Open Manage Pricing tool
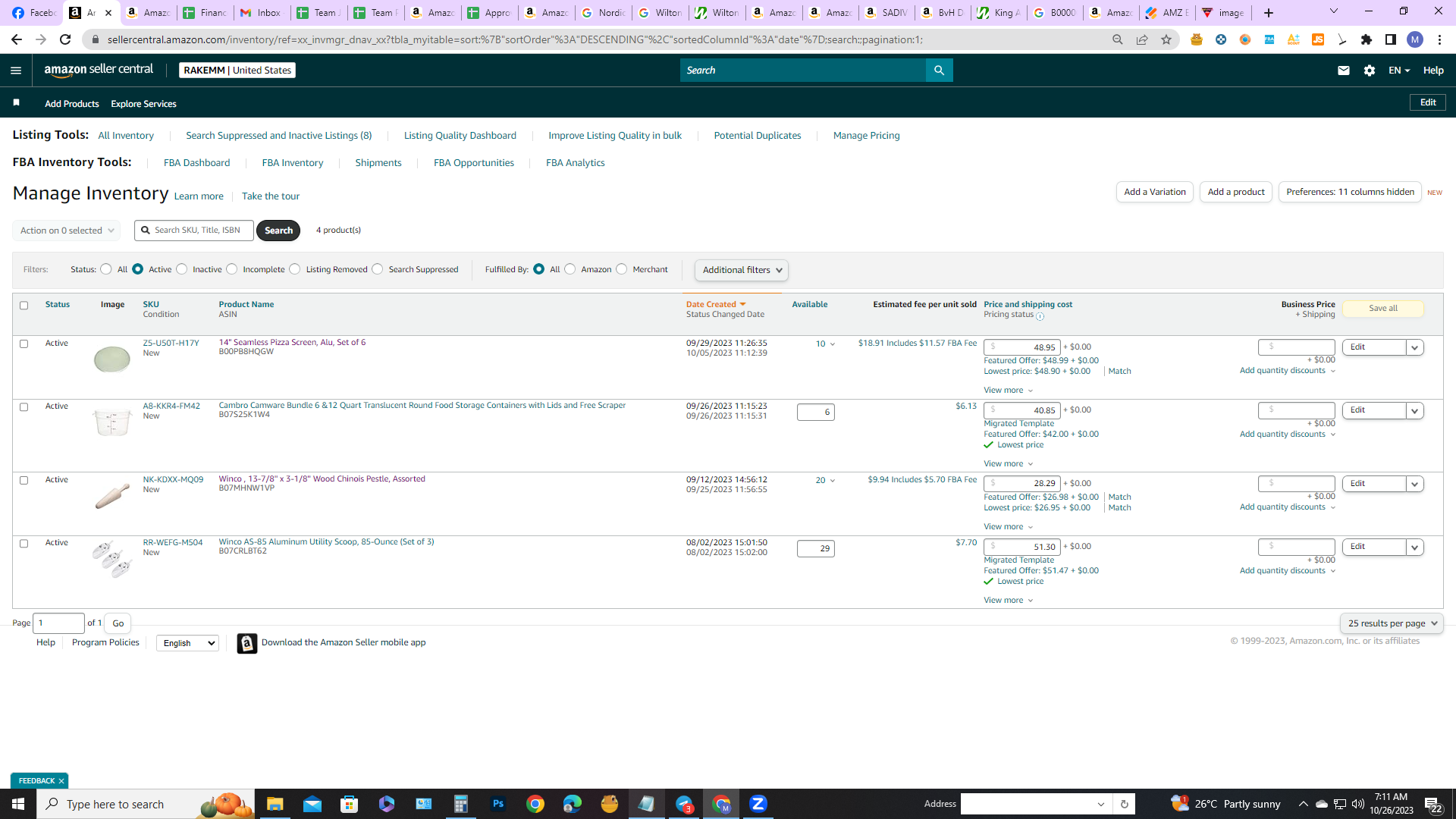 point(867,136)
